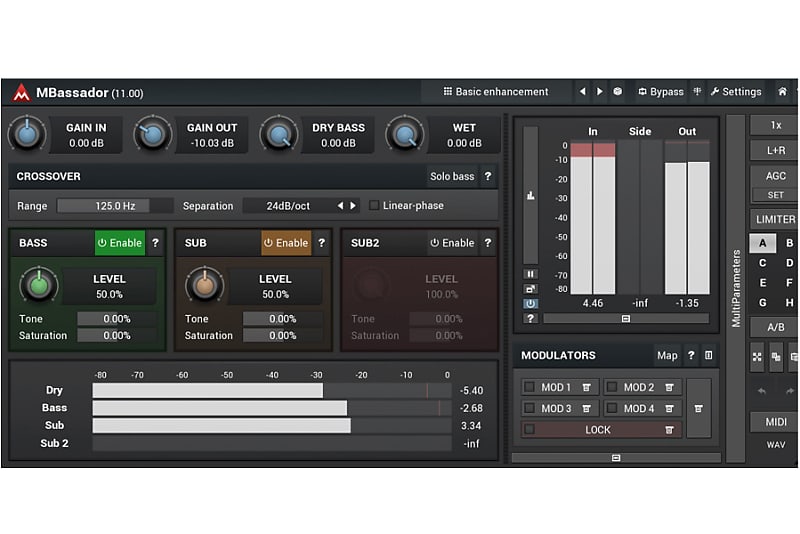Click the home icon in the top bar
The width and height of the screenshot is (800, 534).
[x=782, y=92]
